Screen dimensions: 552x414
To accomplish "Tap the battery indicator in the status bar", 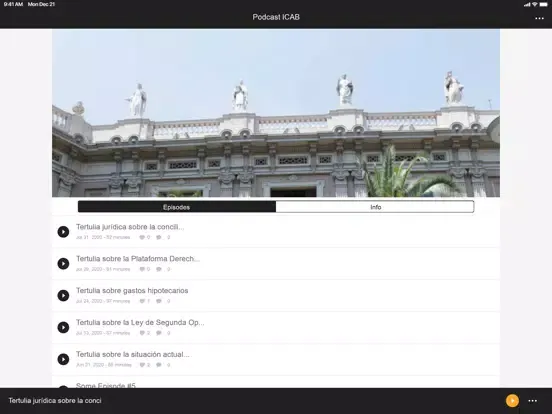I will click(544, 5).
